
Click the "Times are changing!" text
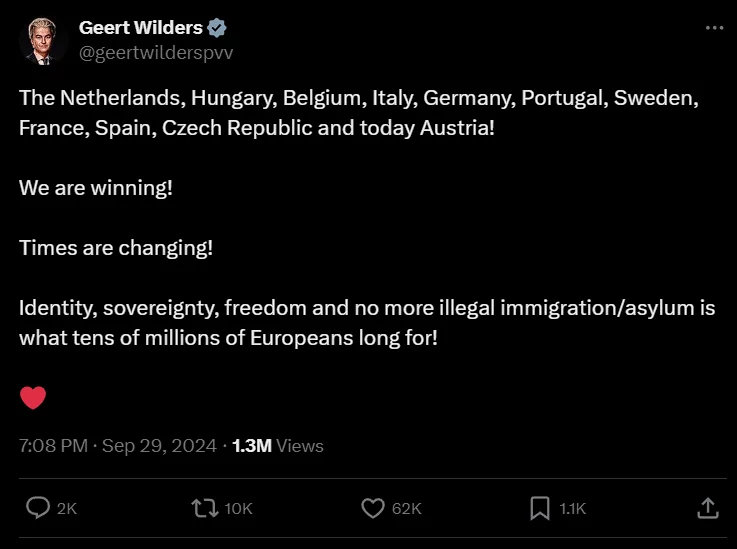116,248
